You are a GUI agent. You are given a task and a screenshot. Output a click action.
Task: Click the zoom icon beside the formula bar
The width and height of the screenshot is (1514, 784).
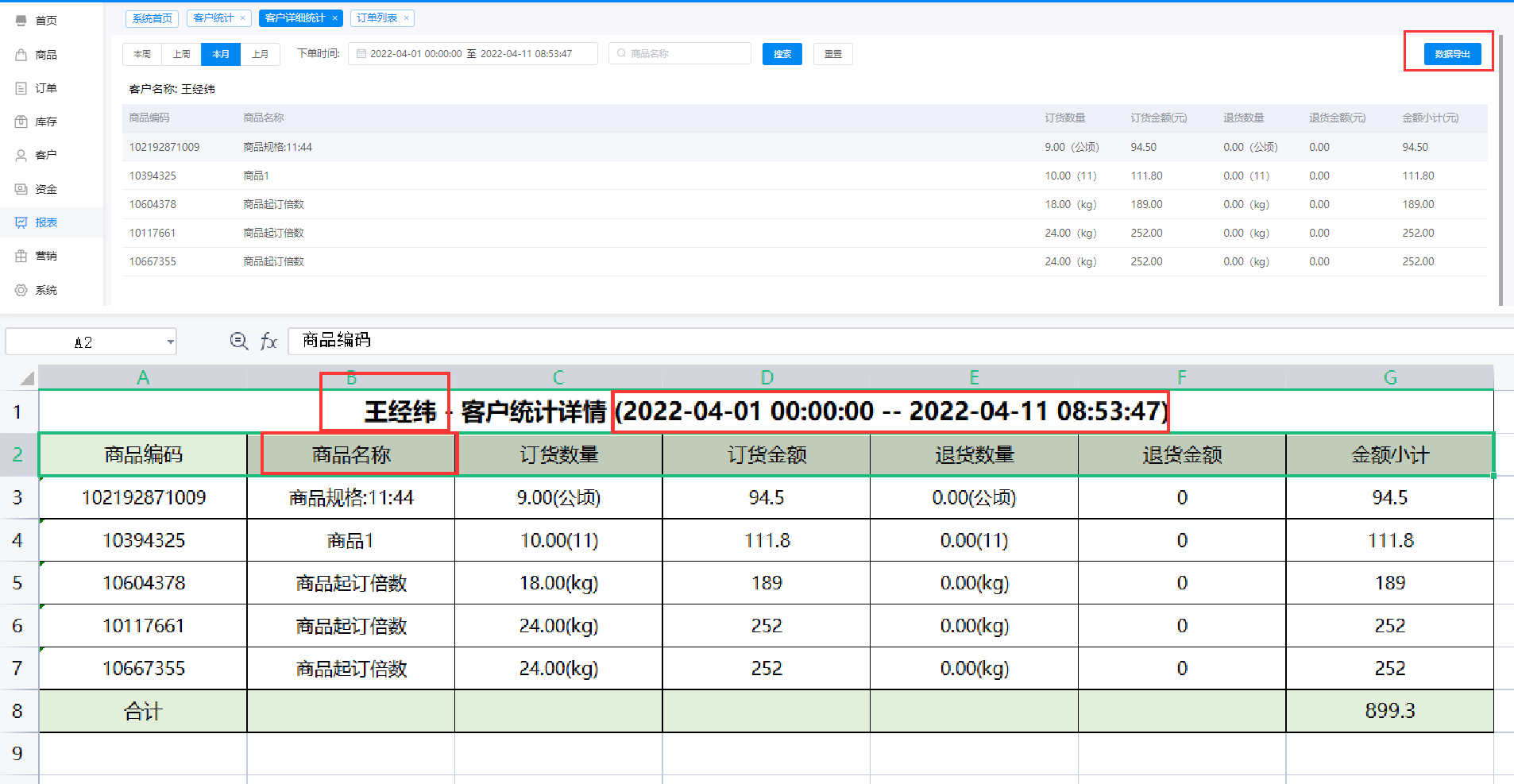pos(238,341)
